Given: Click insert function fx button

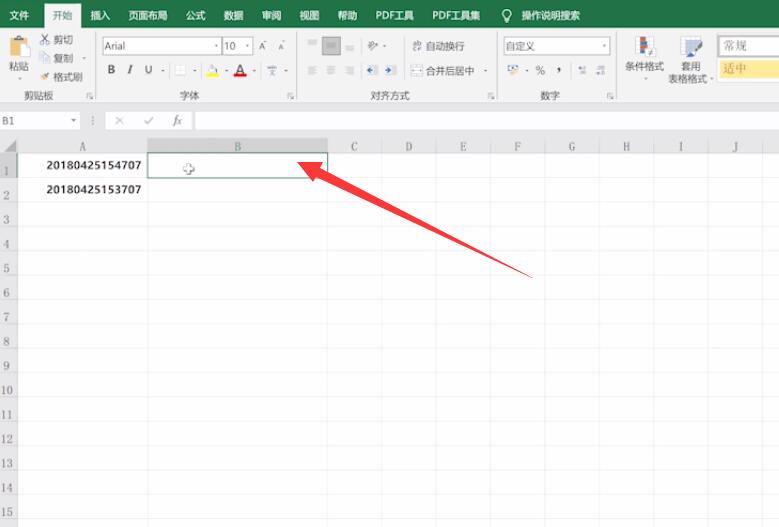Looking at the screenshot, I should (177, 121).
